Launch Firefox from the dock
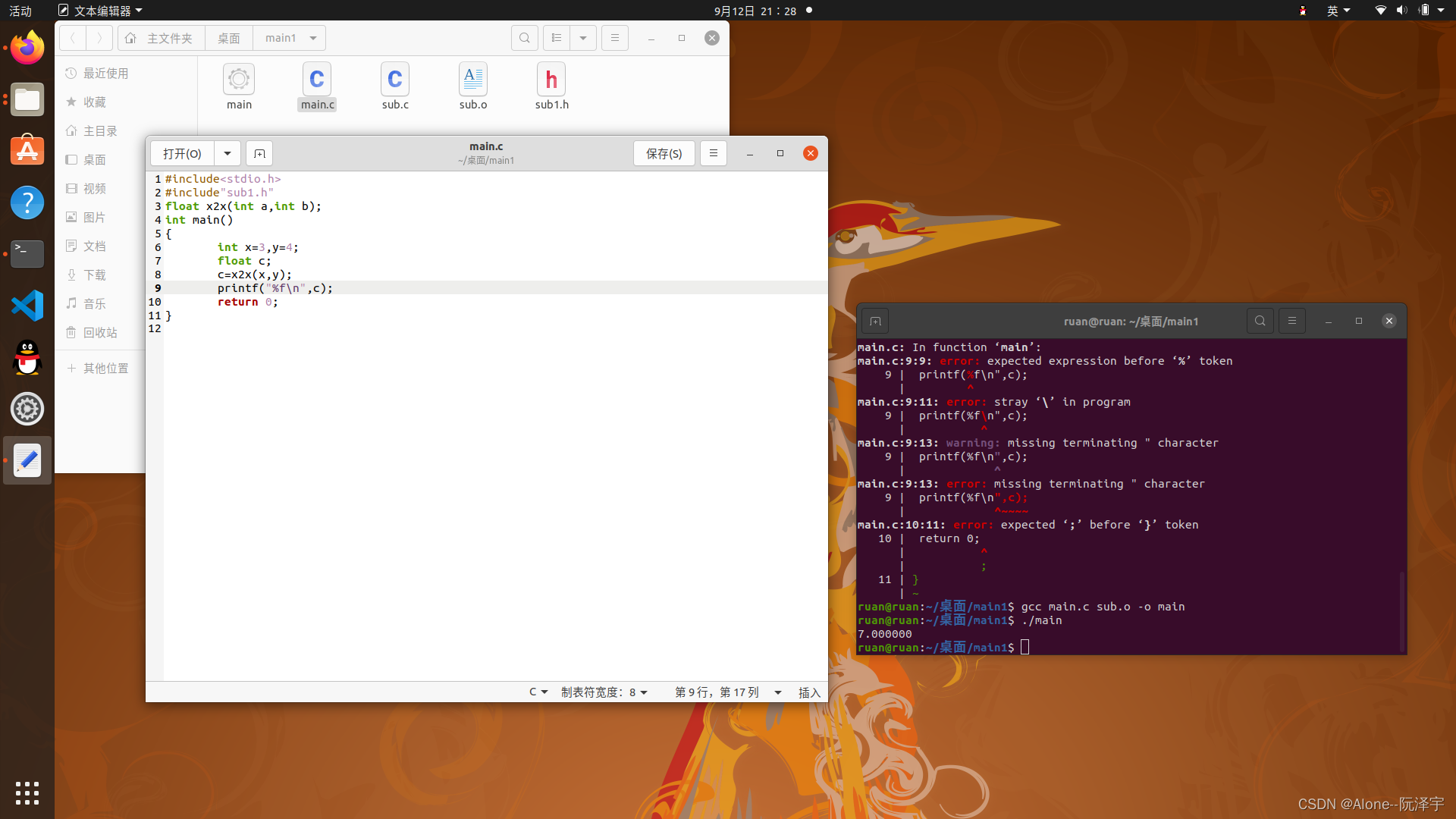Screen dimensions: 1456x819 coord(27,49)
